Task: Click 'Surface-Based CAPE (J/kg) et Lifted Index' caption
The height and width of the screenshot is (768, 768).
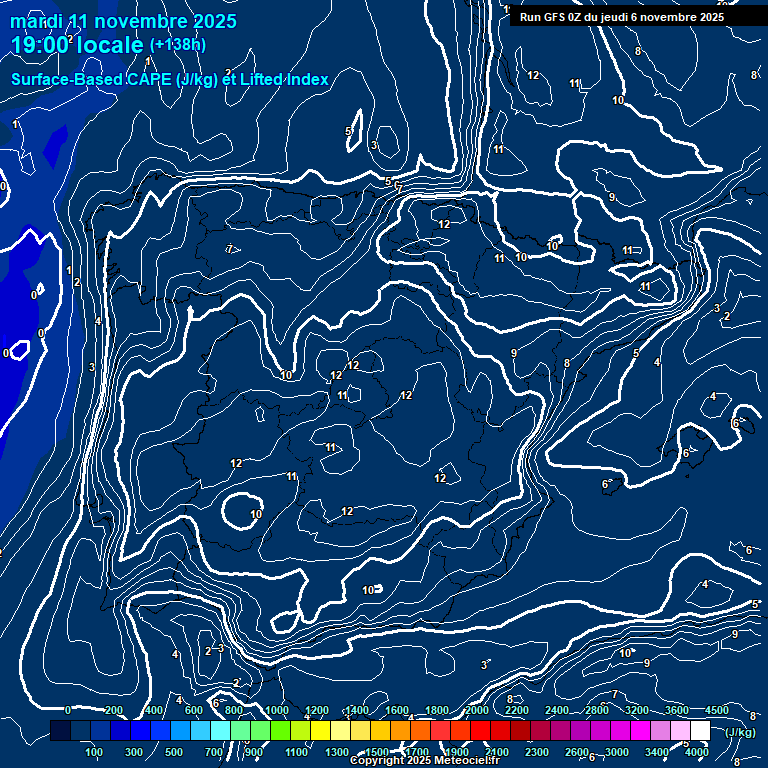Action: click(169, 79)
